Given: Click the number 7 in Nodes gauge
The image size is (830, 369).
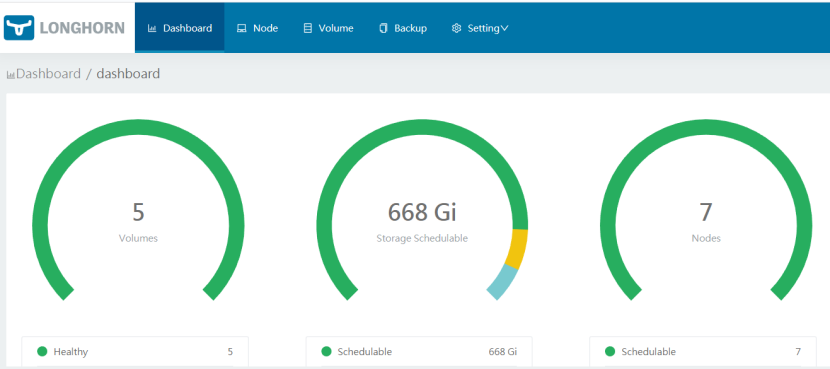Looking at the screenshot, I should [706, 212].
